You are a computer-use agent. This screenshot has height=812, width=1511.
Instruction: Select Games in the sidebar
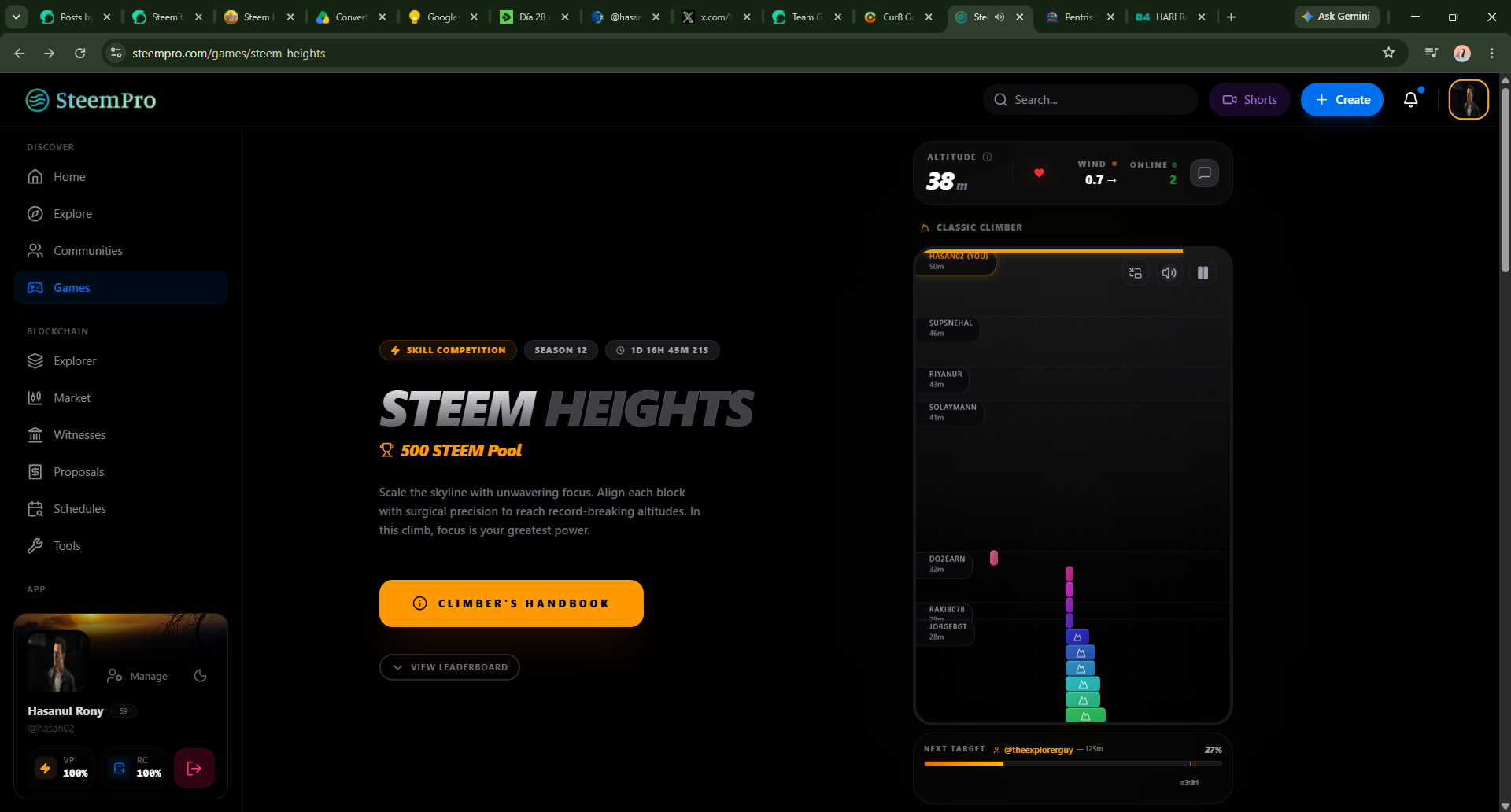[x=120, y=288]
